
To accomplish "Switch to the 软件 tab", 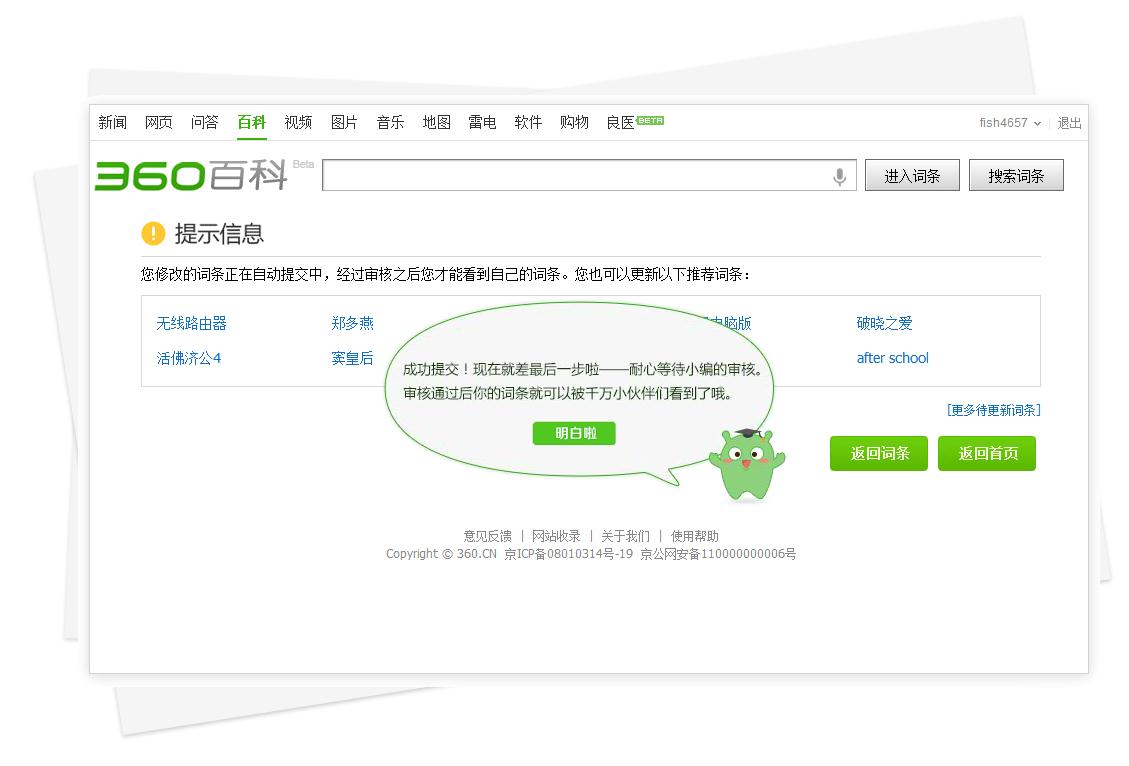I will [528, 122].
